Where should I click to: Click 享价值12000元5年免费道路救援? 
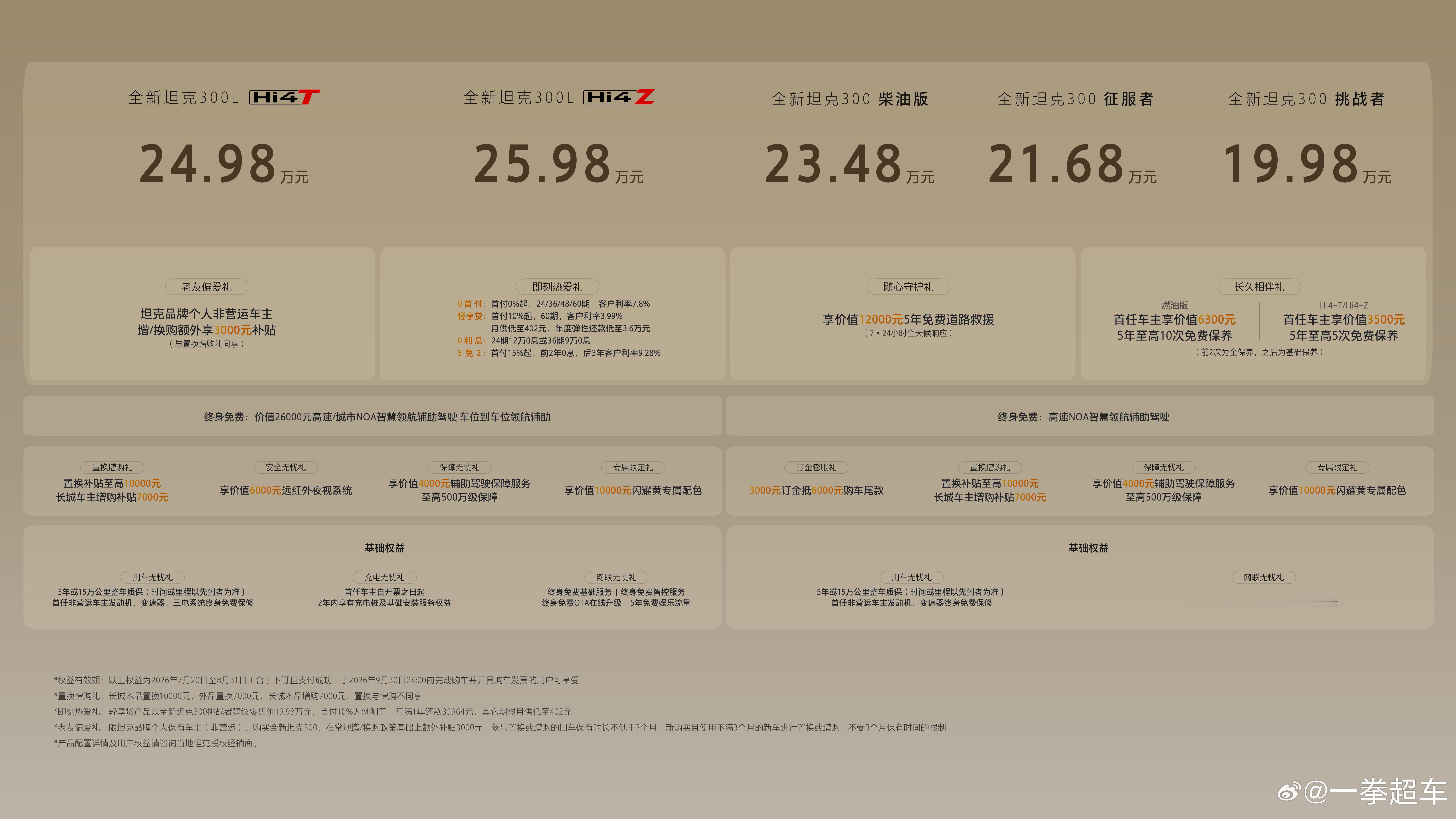[908, 319]
